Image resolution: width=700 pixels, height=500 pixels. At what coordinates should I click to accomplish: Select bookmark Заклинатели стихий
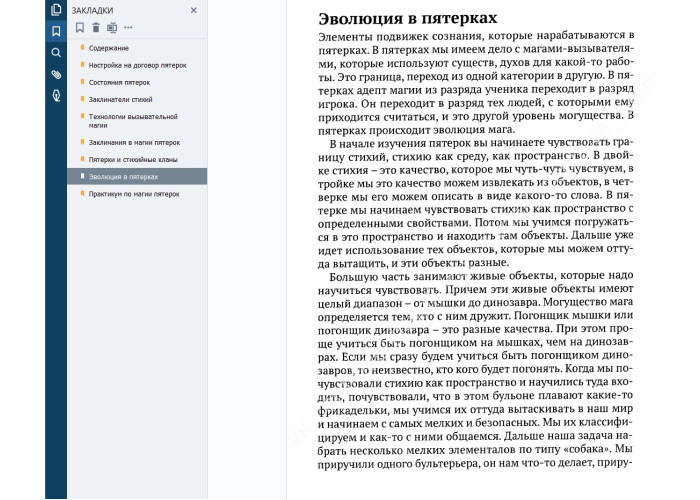120,99
